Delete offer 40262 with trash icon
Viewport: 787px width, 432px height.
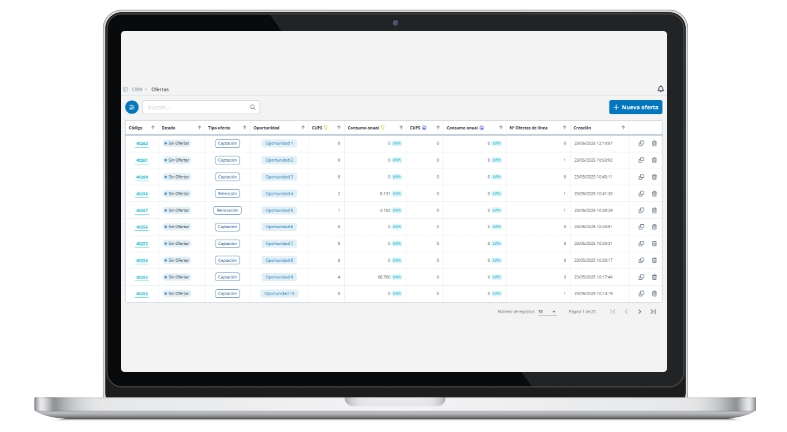(655, 144)
